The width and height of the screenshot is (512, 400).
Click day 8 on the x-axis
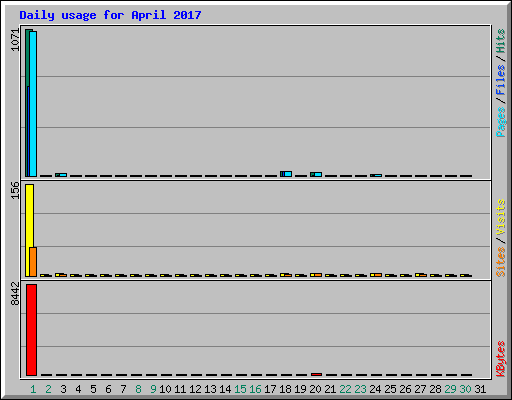pos(138,389)
